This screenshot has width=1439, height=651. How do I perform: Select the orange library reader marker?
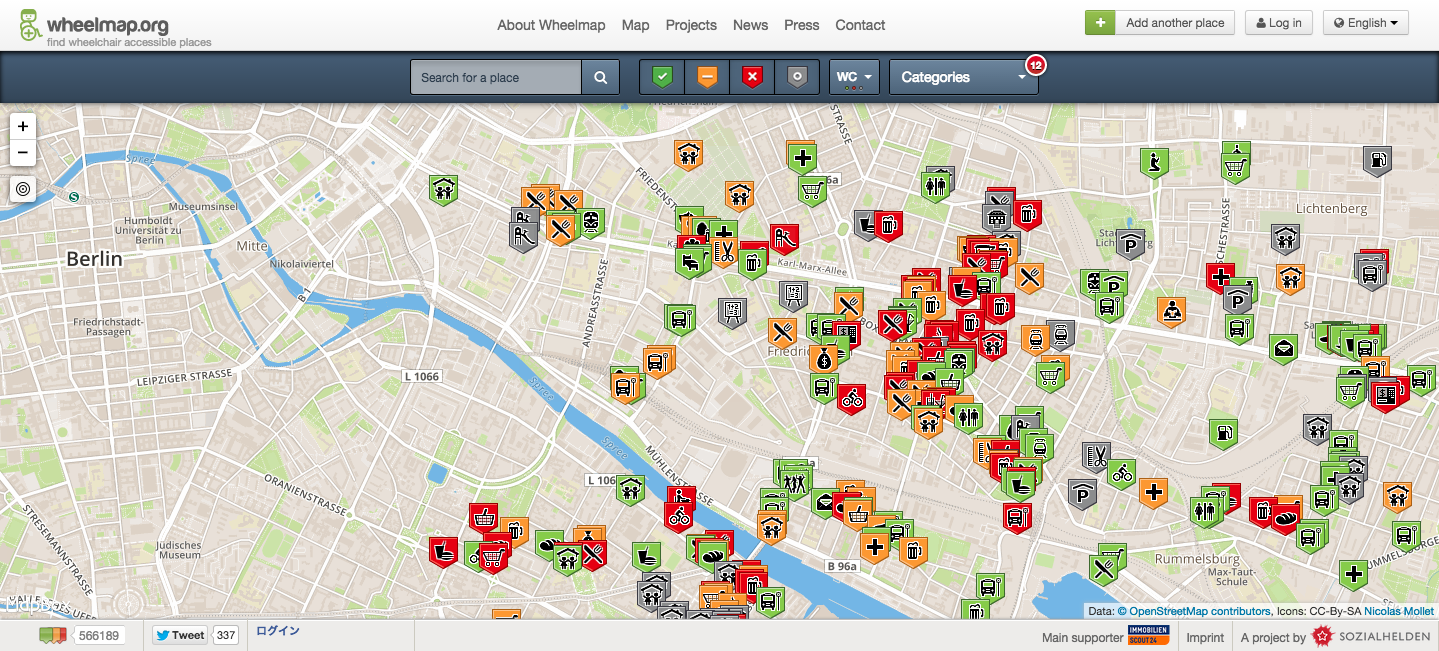click(1171, 311)
